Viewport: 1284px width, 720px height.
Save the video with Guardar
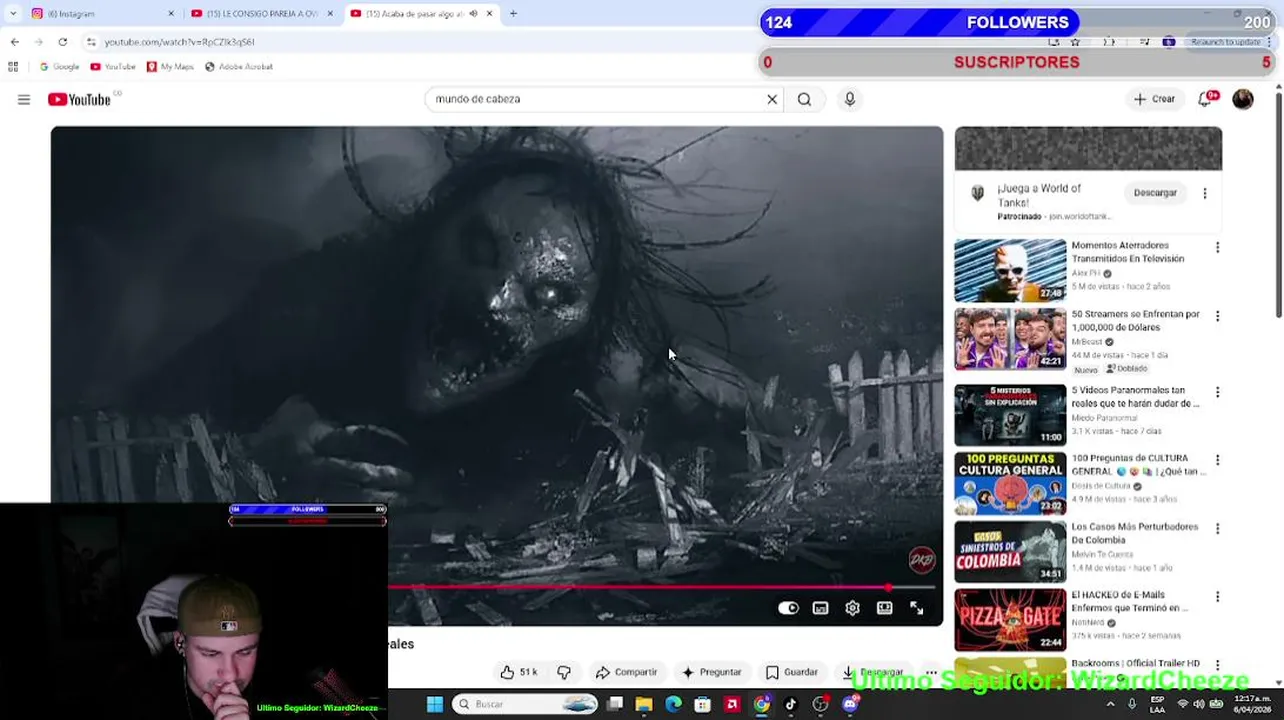coord(791,672)
